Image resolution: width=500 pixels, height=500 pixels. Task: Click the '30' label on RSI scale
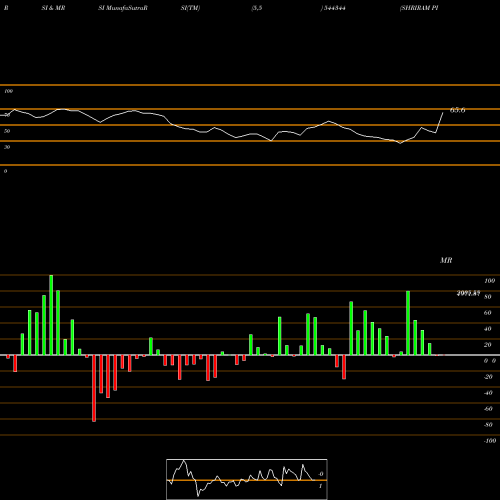click(x=7, y=147)
